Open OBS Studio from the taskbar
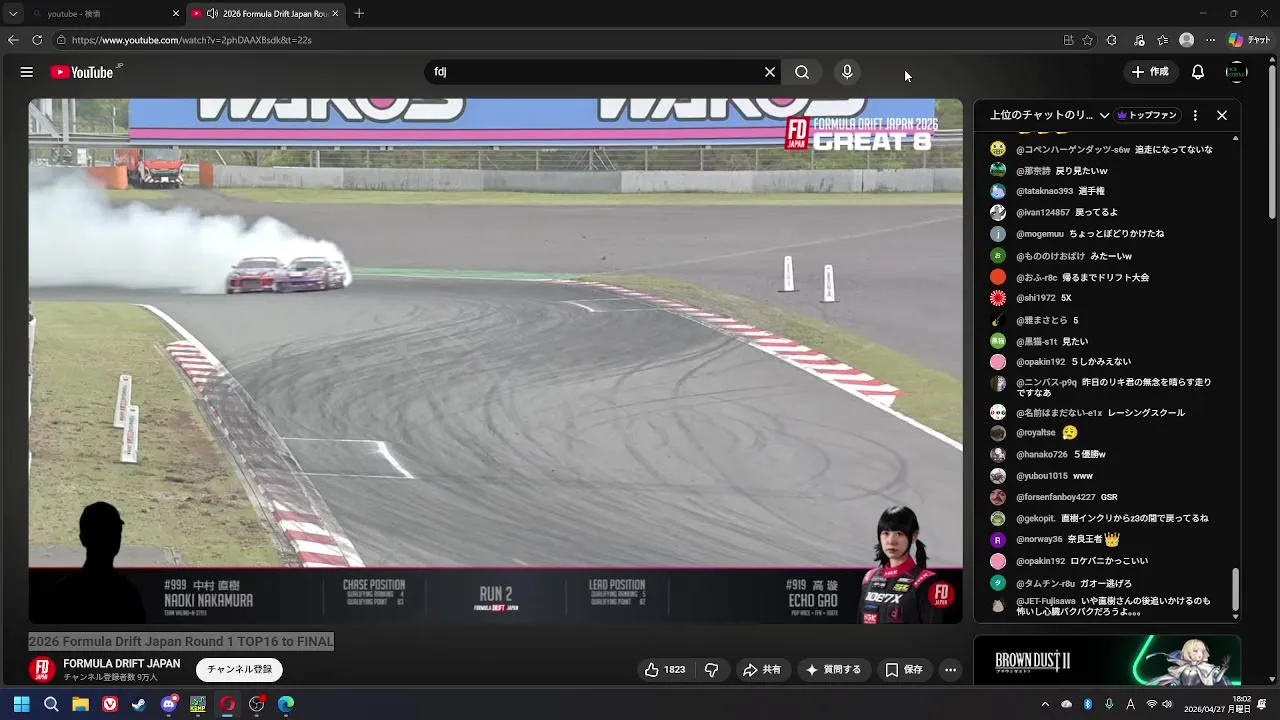Screen dimensions: 1280x720 tap(257, 704)
